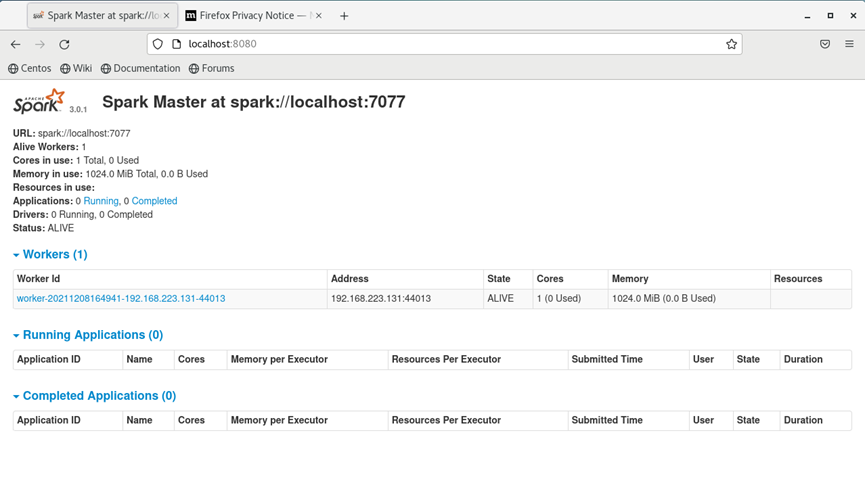
Task: Collapse the Completed Applications (0) section
Action: coord(94,396)
